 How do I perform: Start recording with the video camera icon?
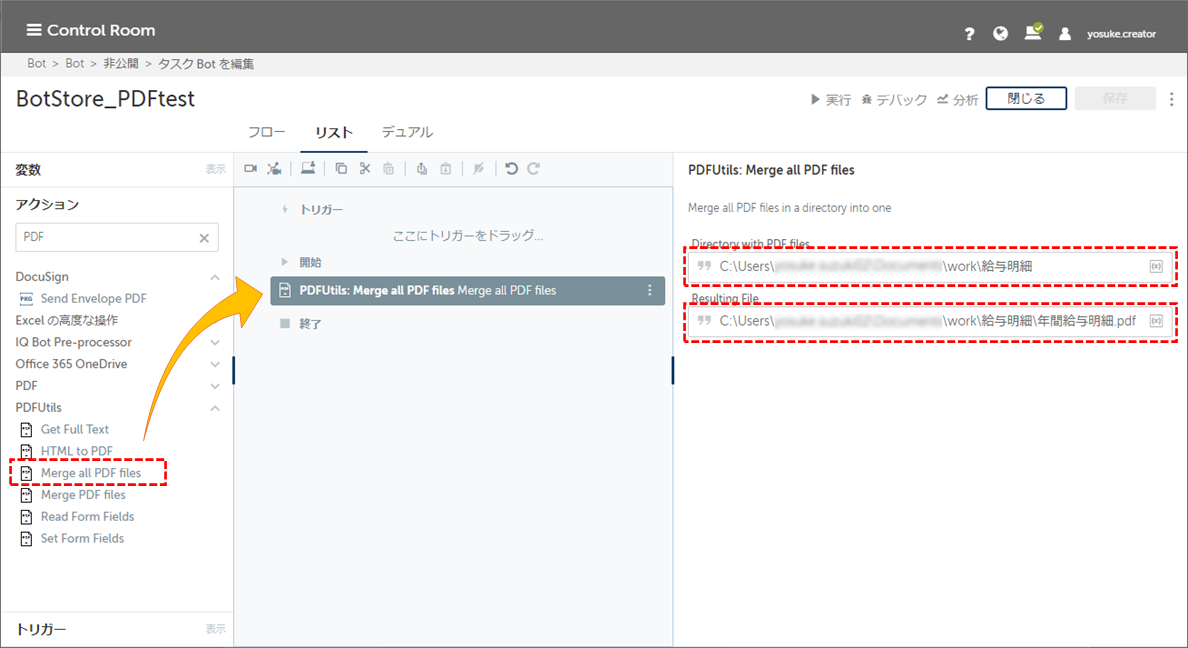(x=251, y=168)
